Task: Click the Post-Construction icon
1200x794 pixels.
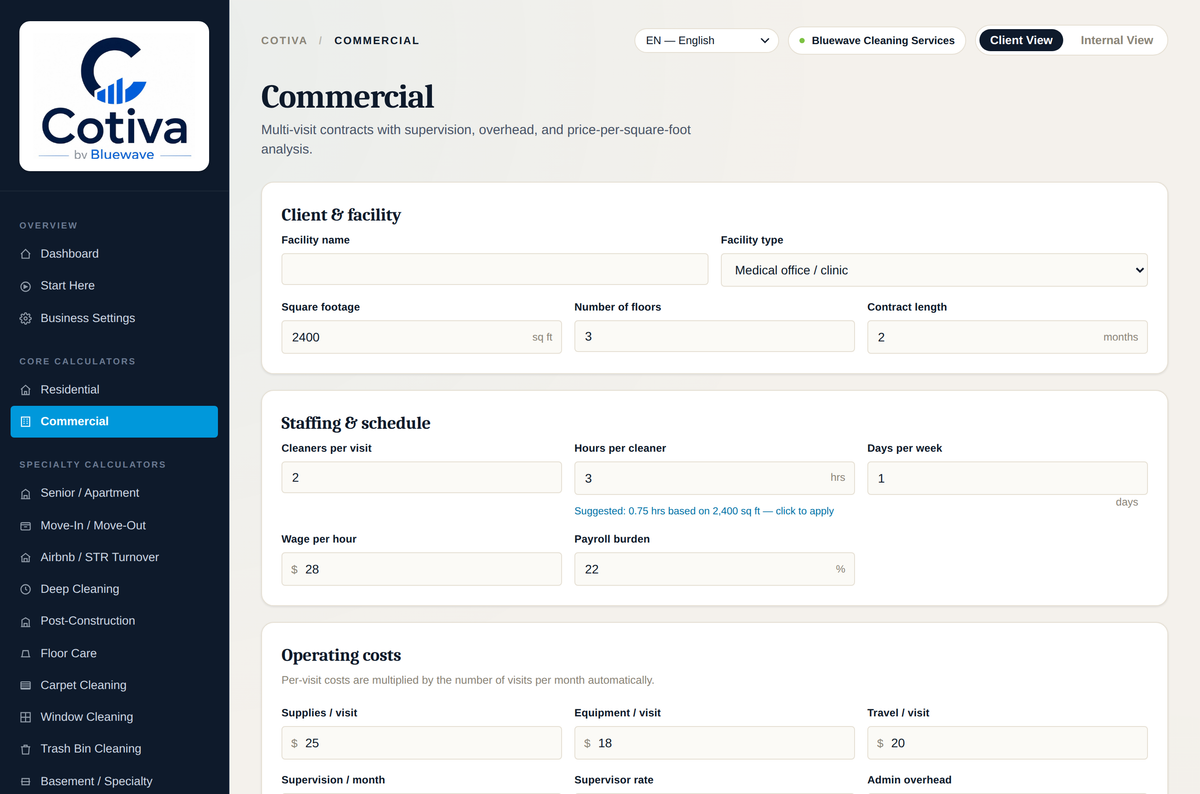Action: click(x=26, y=621)
